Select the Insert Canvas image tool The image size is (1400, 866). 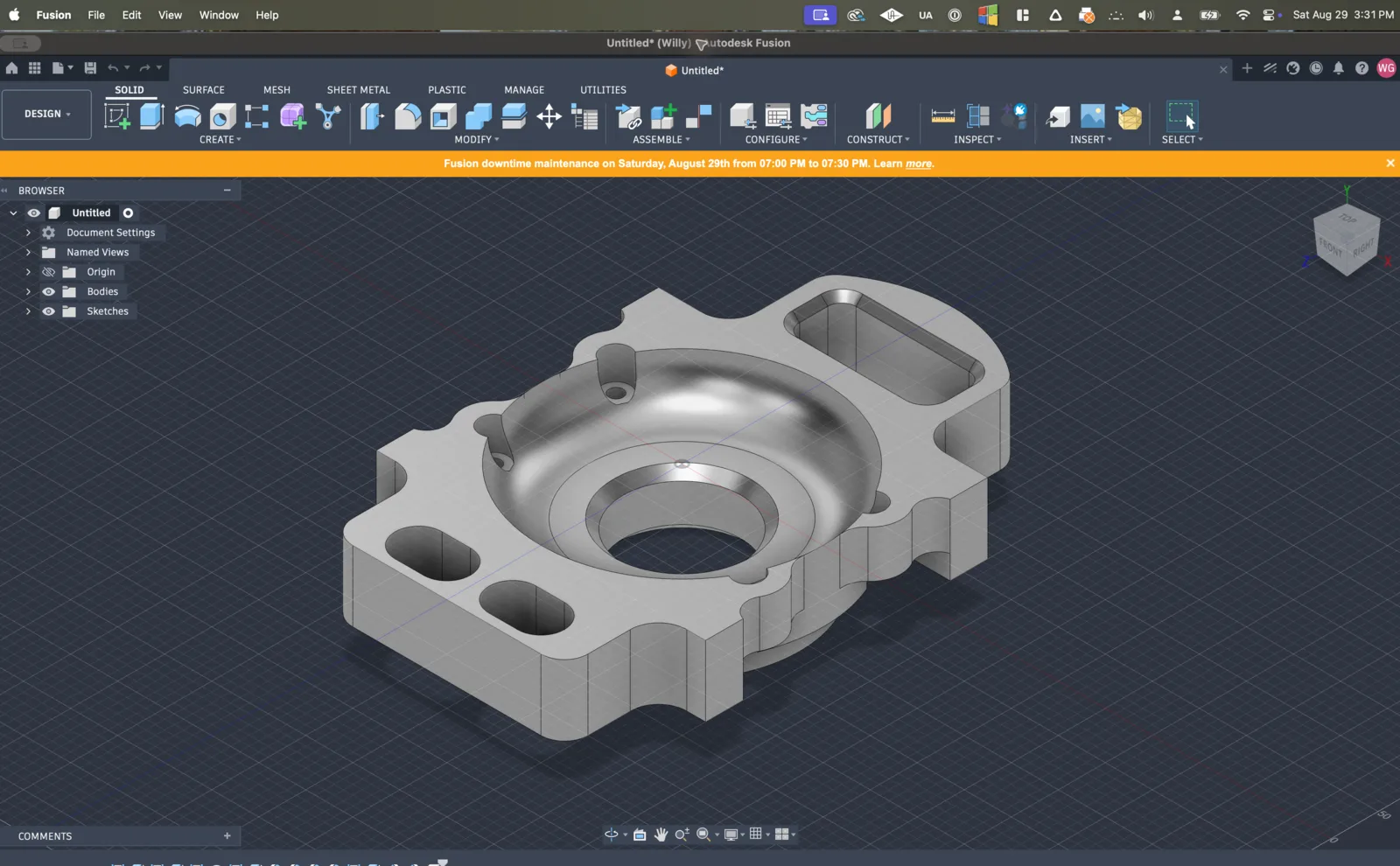(x=1093, y=115)
